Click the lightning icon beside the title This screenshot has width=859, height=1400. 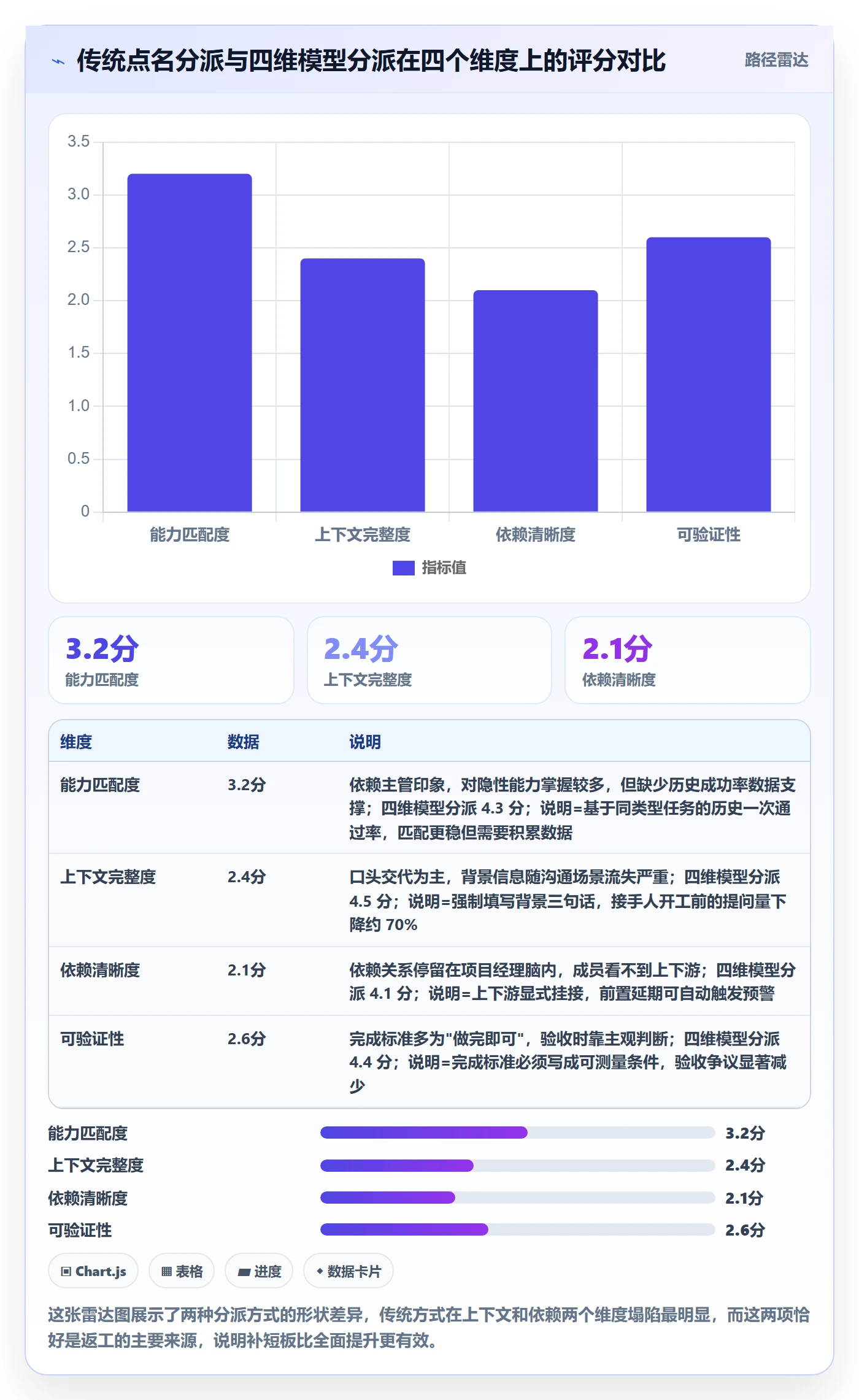coord(58,61)
